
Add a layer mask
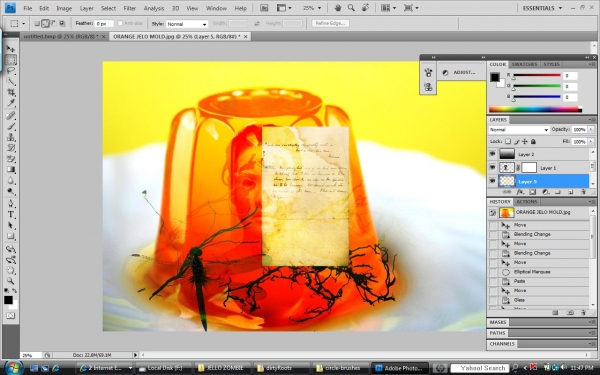[x=532, y=192]
